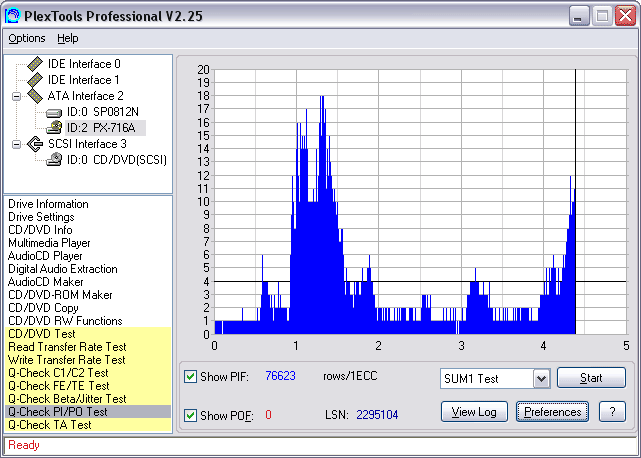Close the PlexTools Professional window

click(625, 16)
